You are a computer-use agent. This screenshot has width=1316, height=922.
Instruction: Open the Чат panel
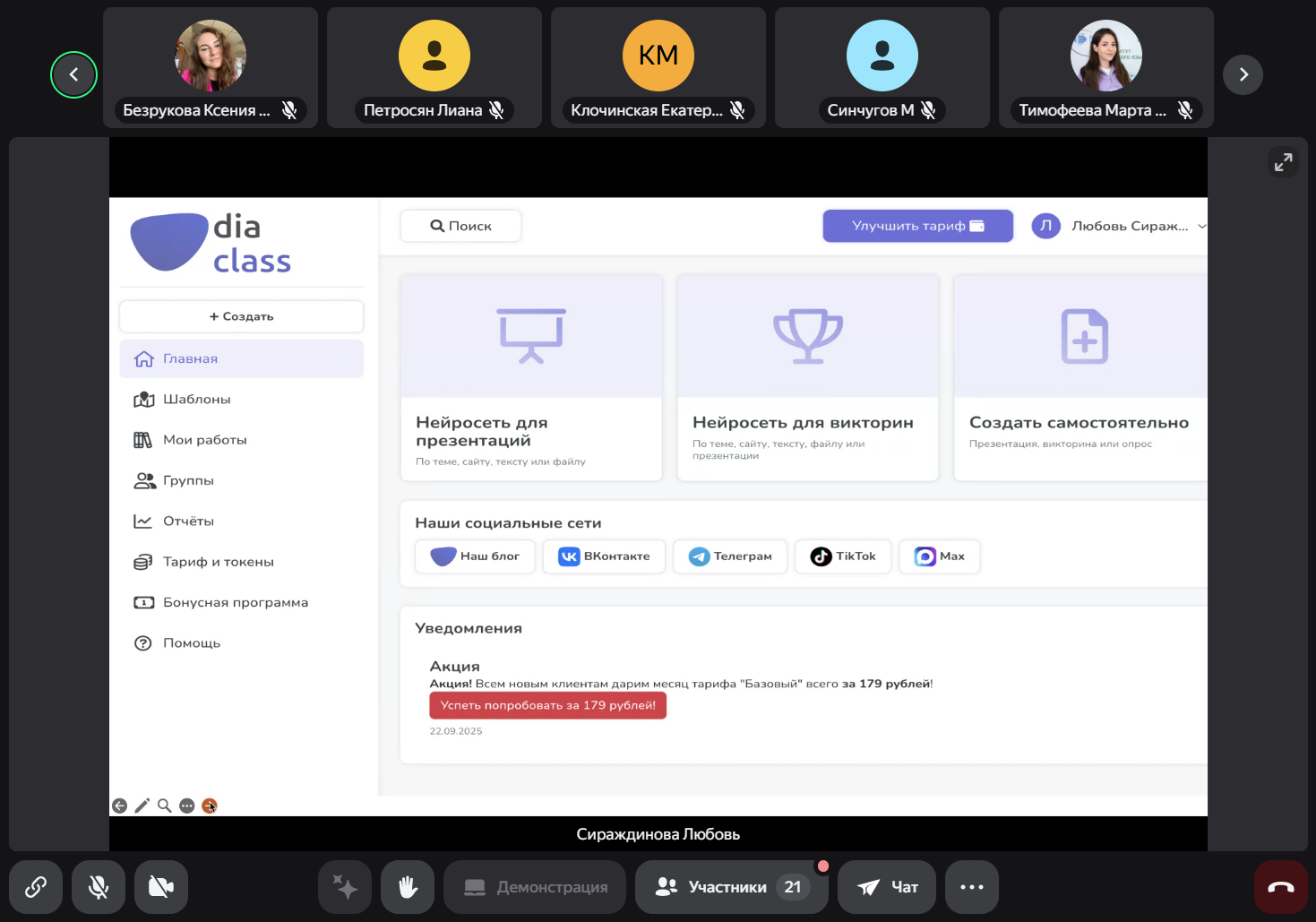(x=887, y=887)
